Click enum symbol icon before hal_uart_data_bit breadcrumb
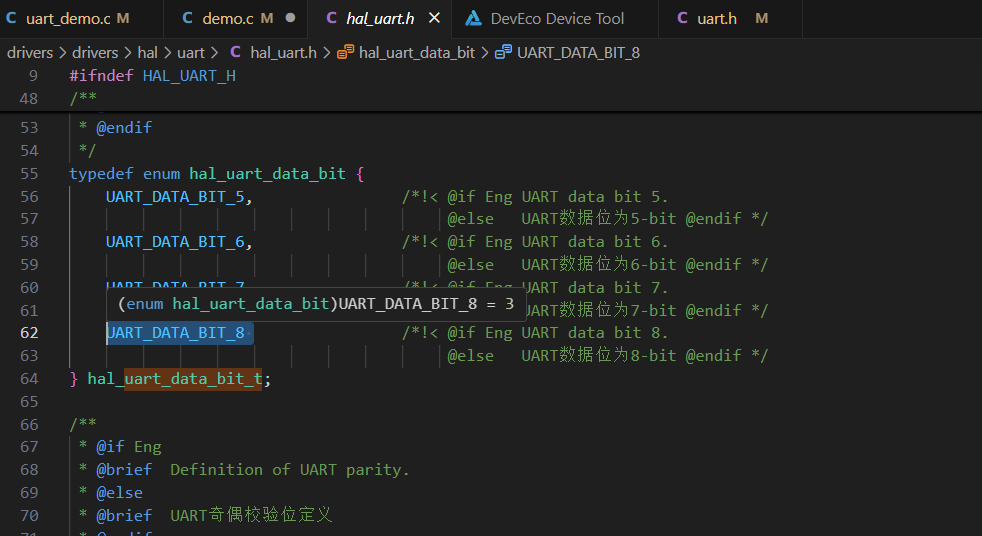 pyautogui.click(x=346, y=53)
